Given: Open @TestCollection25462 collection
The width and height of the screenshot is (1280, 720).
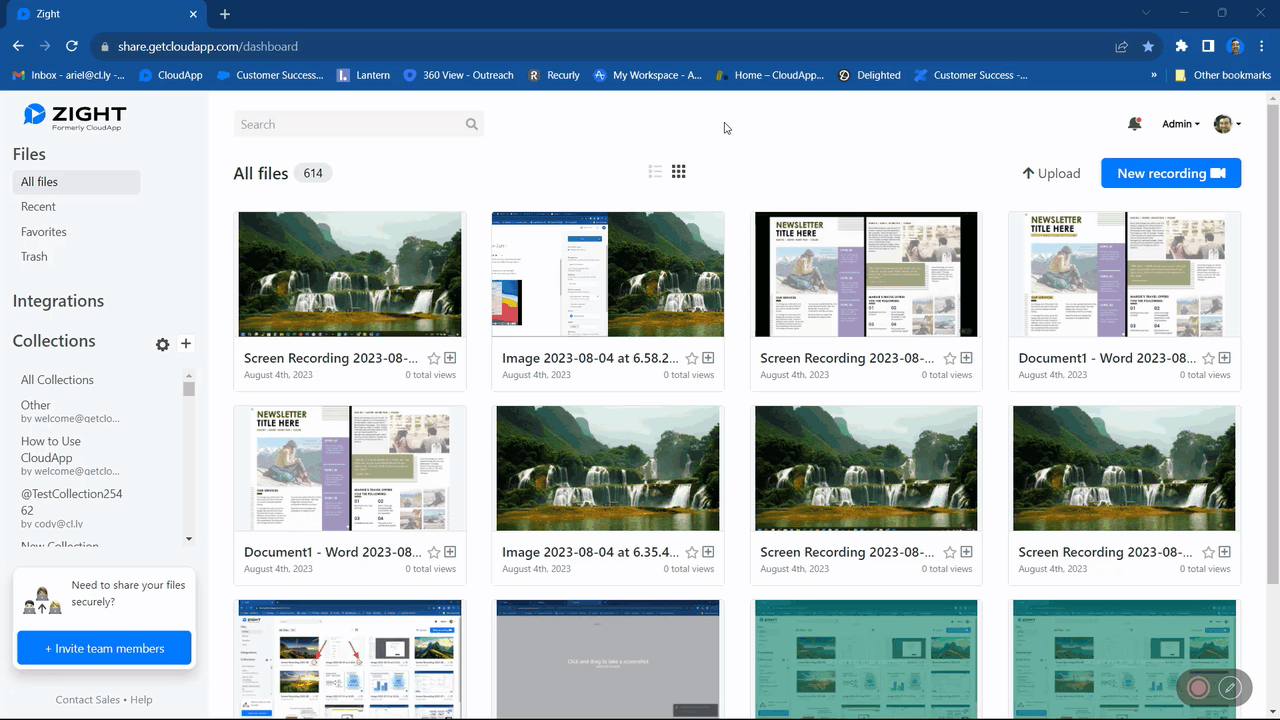Looking at the screenshot, I should coord(71,502).
